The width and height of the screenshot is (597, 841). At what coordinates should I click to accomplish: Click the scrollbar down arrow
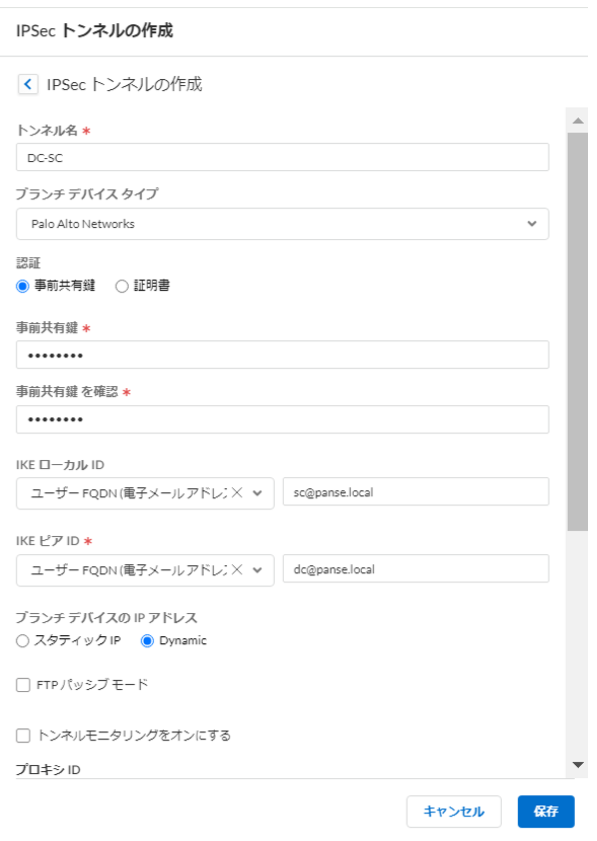pyautogui.click(x=578, y=765)
